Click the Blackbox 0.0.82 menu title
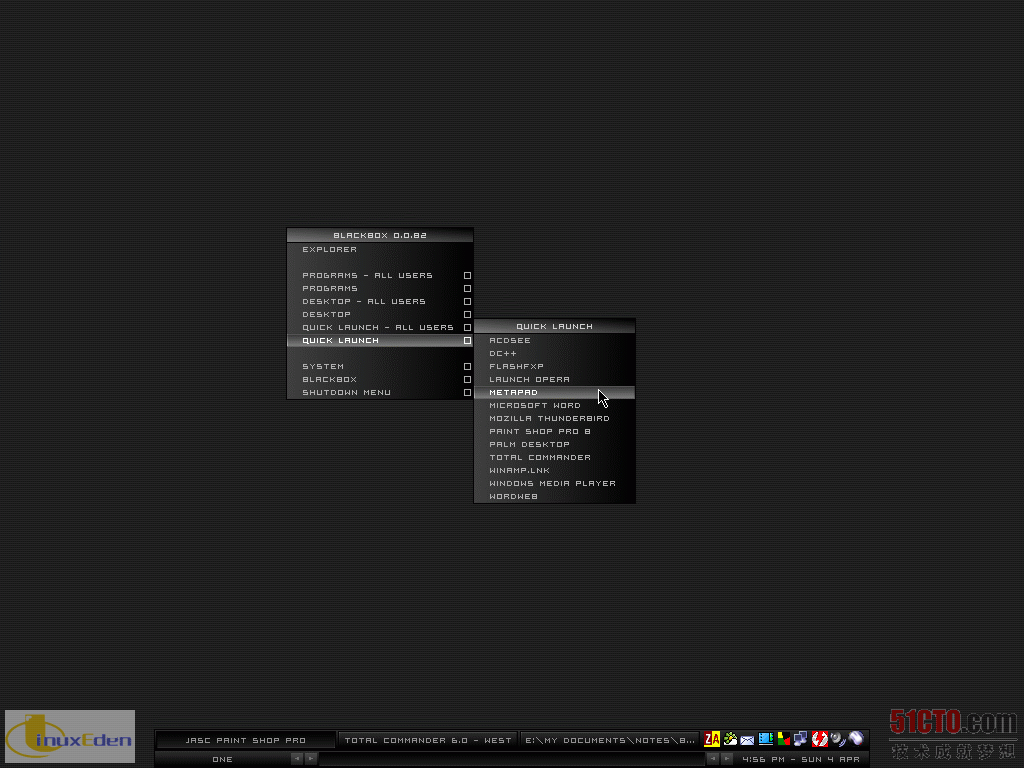 point(380,235)
